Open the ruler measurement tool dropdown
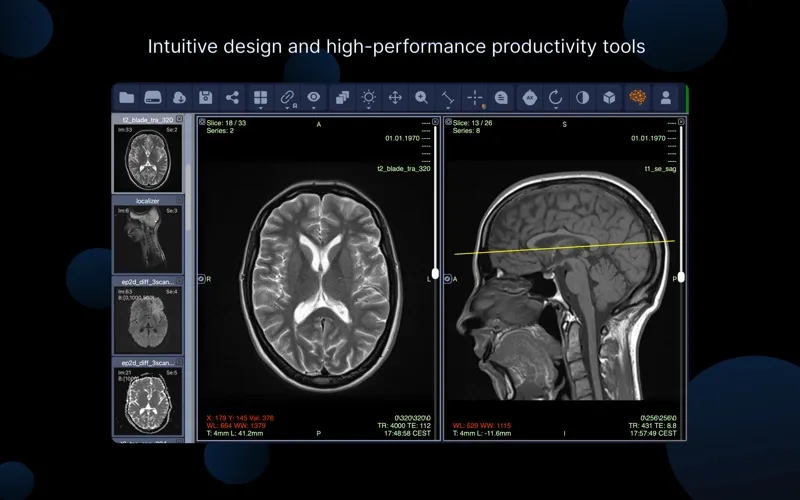This screenshot has height=500, width=800. tap(448, 99)
